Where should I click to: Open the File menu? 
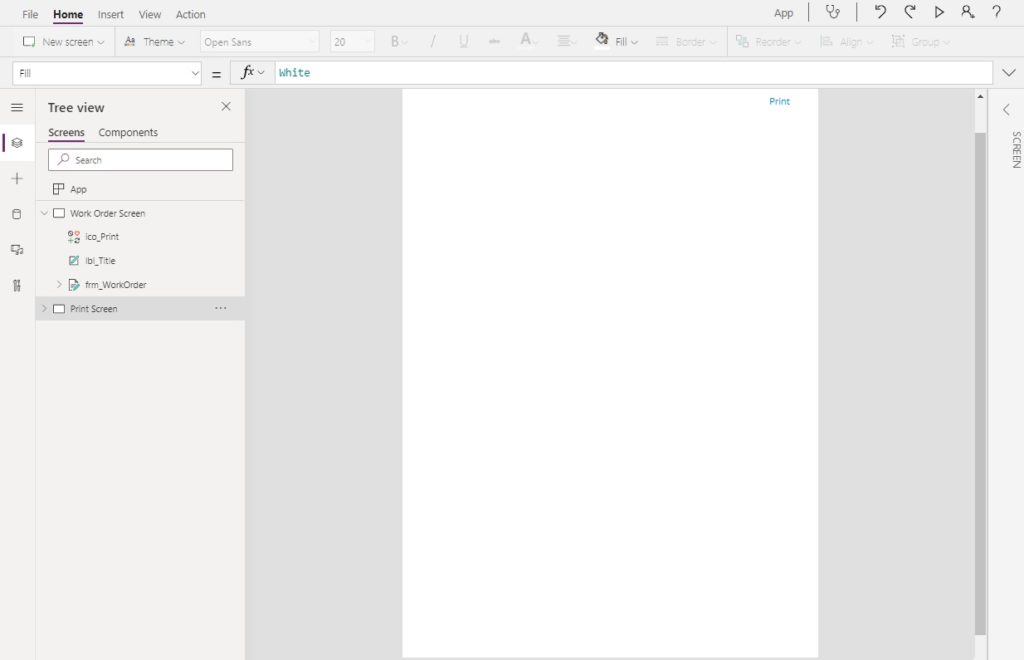(x=30, y=14)
